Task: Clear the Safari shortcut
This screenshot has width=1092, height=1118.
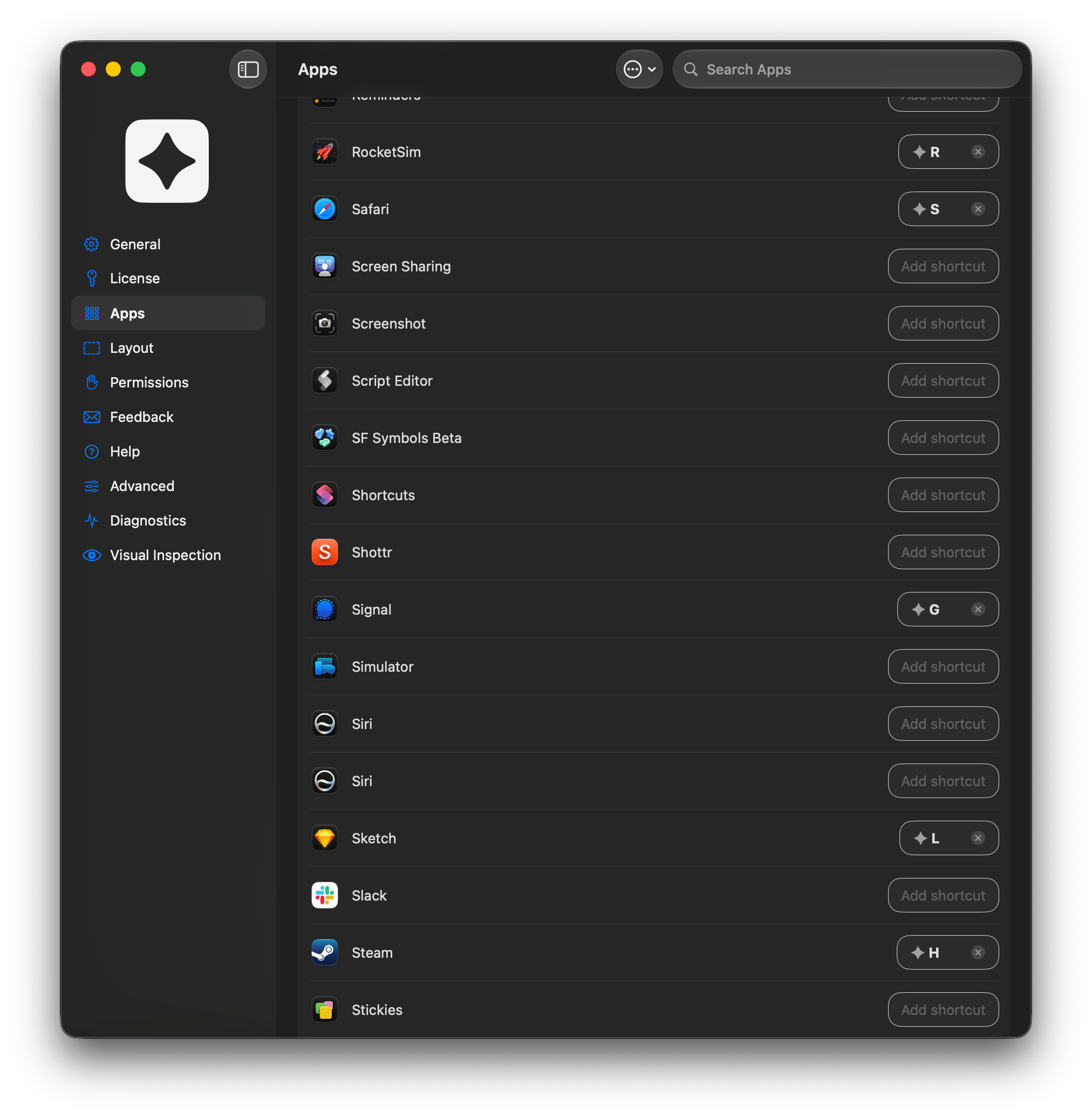Action: pyautogui.click(x=978, y=209)
